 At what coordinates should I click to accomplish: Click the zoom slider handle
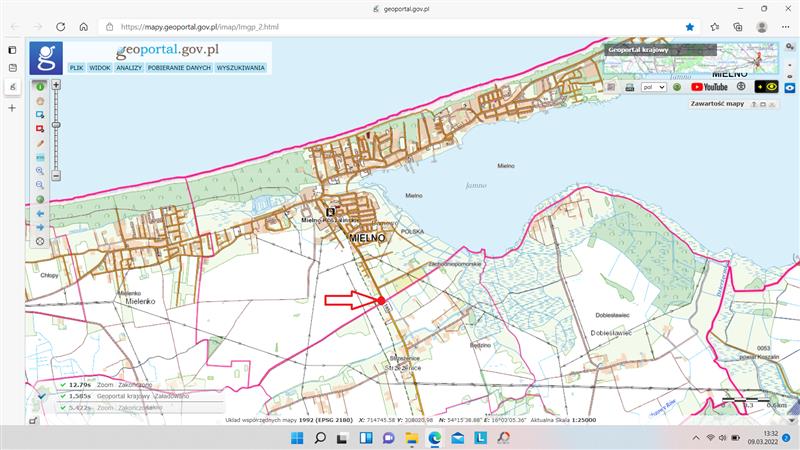click(x=56, y=124)
